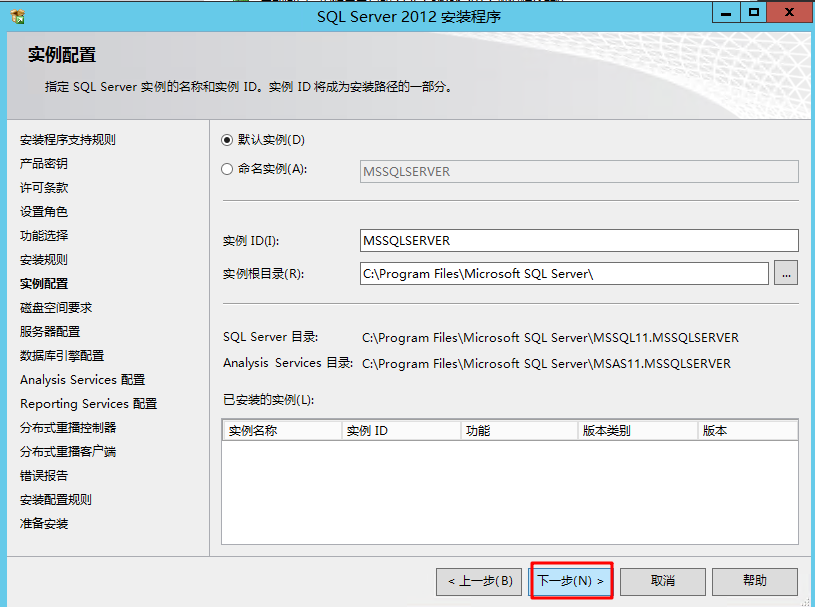Select the 产品密钥 step

44,163
